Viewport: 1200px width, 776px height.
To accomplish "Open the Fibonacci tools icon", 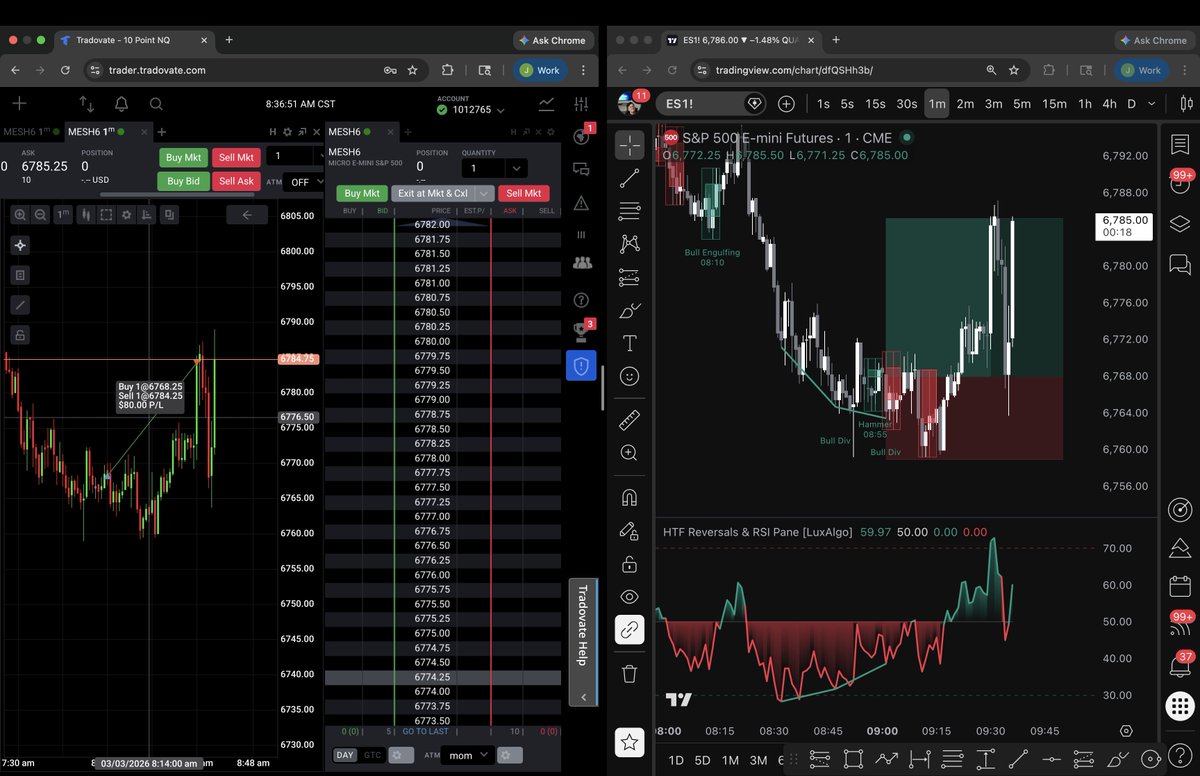I will pyautogui.click(x=629, y=211).
